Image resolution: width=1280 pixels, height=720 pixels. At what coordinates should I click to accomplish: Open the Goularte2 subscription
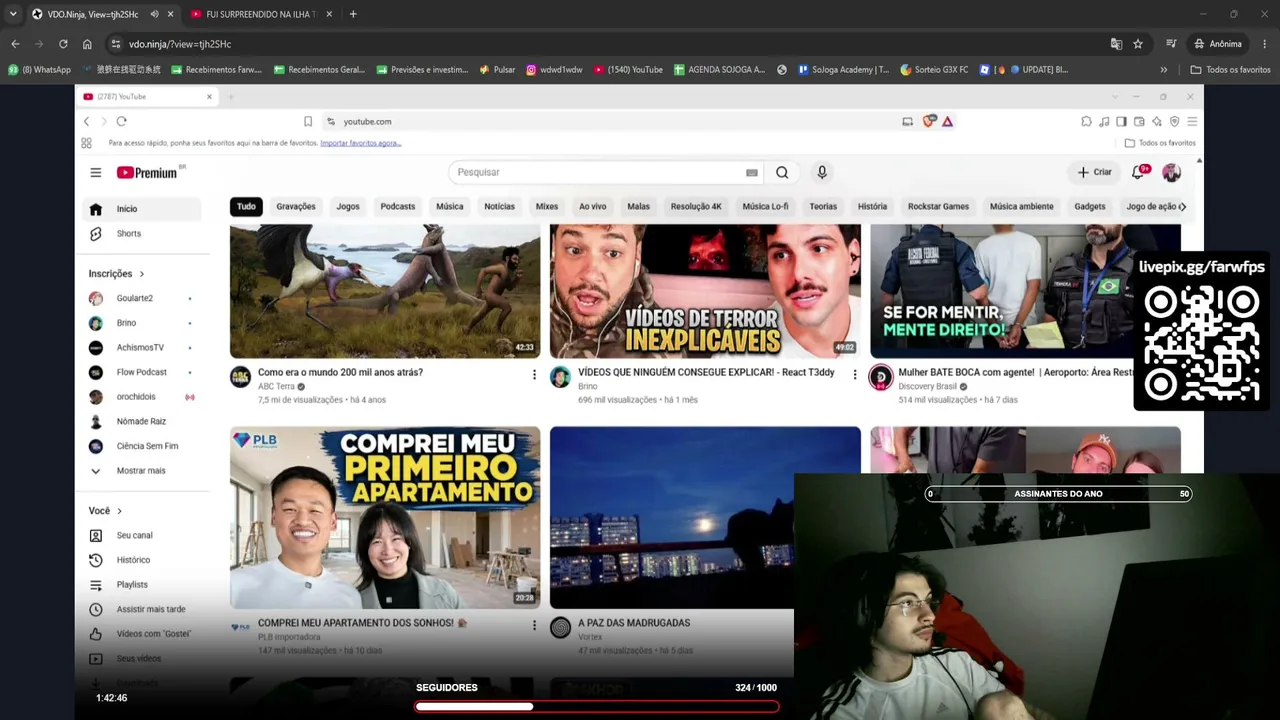tap(141, 298)
